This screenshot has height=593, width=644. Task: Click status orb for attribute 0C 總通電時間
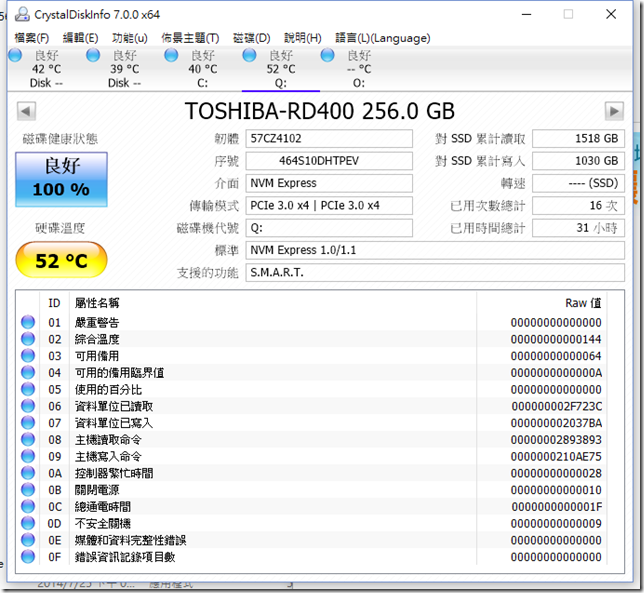(28, 506)
